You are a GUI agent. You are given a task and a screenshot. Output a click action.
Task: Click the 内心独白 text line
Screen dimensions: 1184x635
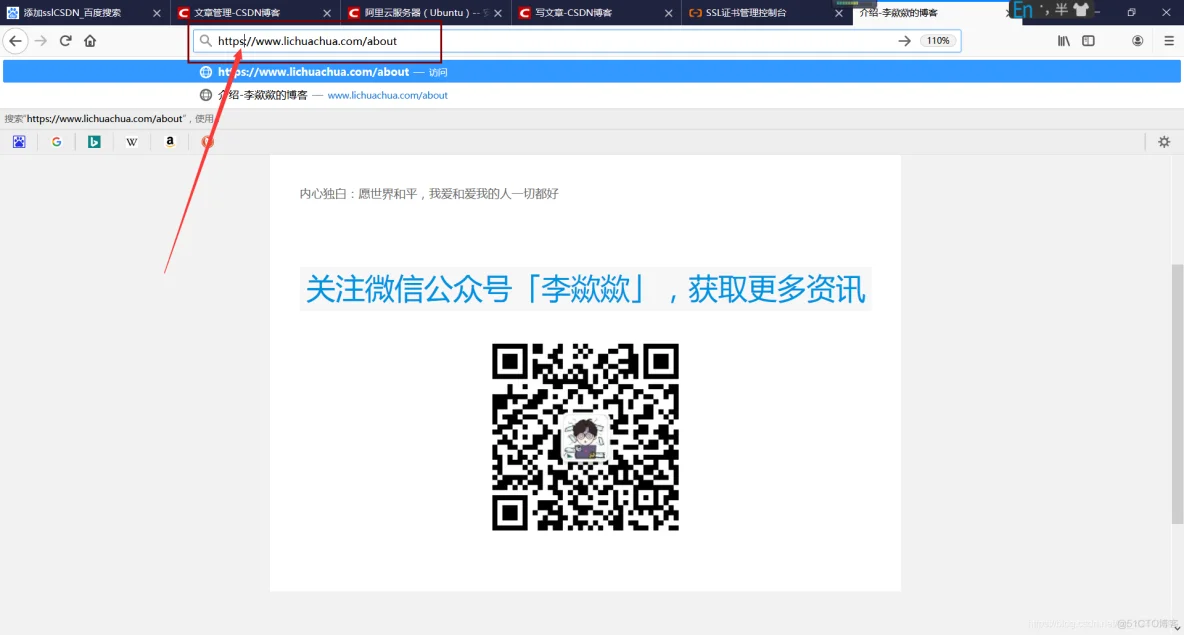click(x=429, y=194)
